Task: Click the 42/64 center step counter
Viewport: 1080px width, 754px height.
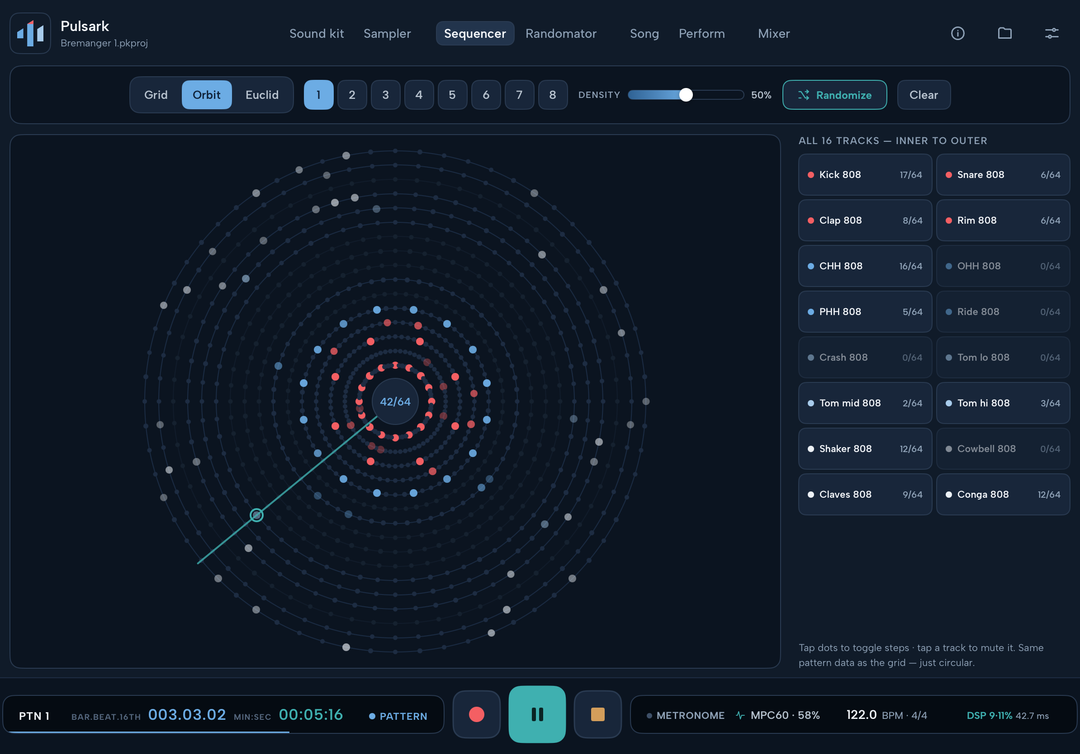Action: tap(395, 401)
